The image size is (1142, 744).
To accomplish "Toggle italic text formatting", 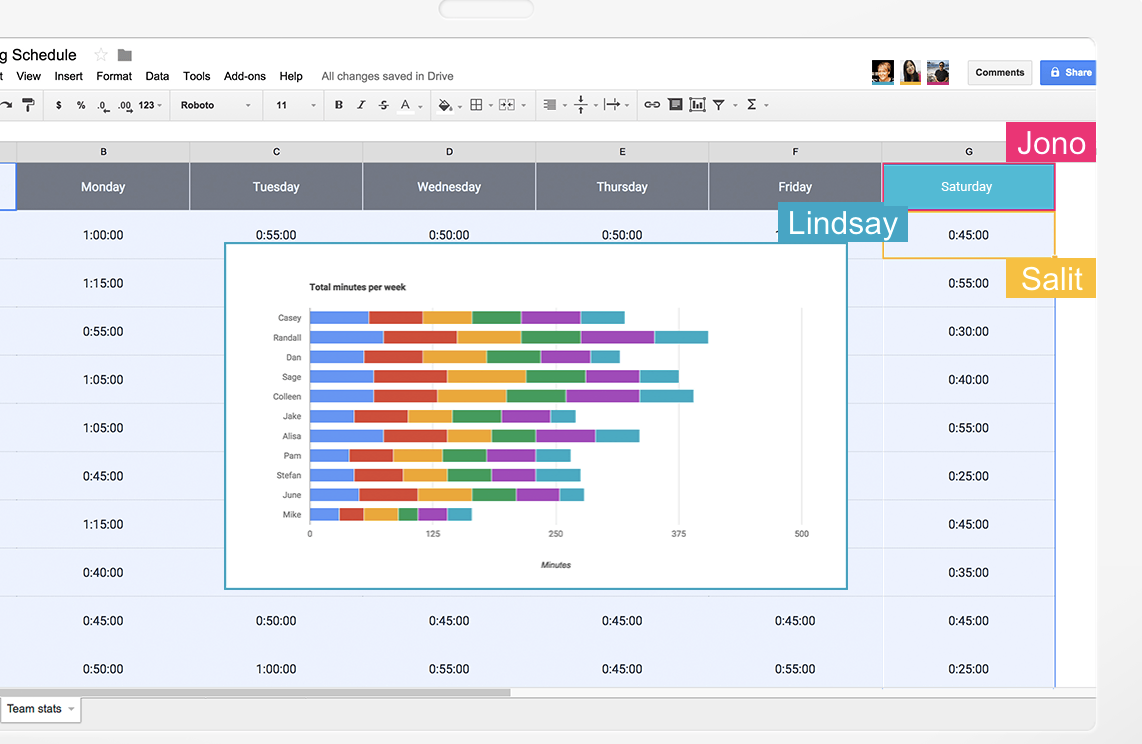I will tap(361, 105).
